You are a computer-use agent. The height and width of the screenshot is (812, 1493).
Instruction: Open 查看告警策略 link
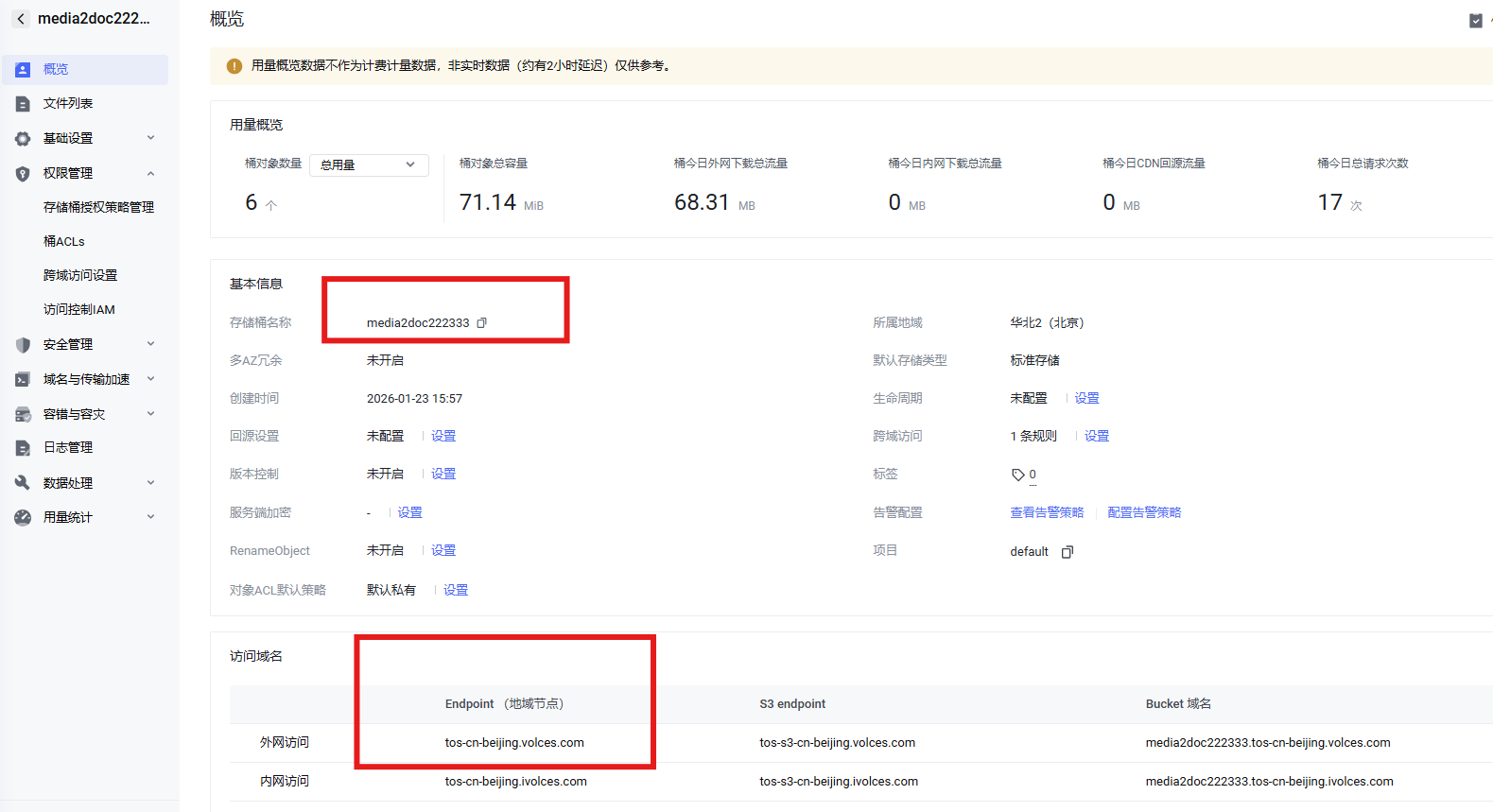tap(1047, 513)
